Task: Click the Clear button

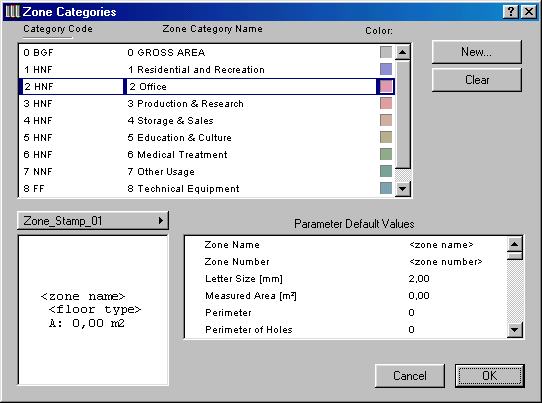Action: [477, 80]
